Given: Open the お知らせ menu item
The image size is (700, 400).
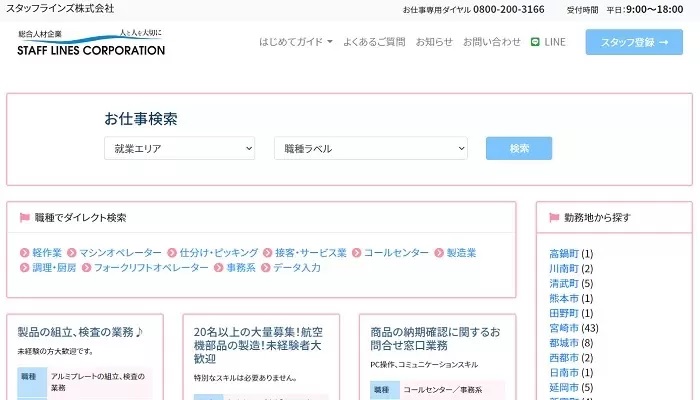Looking at the screenshot, I should click(433, 43).
